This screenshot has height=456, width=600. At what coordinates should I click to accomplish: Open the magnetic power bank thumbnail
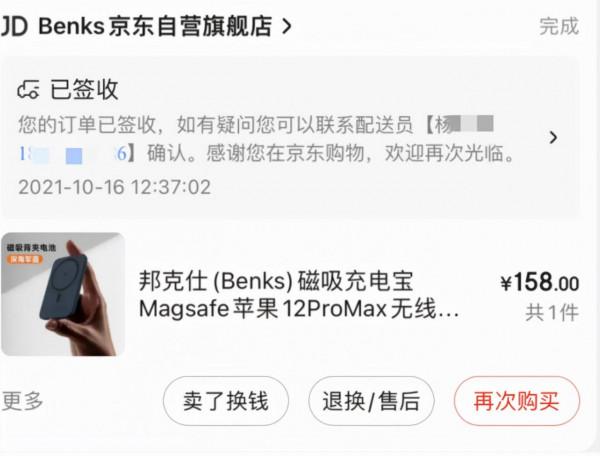coord(63,294)
